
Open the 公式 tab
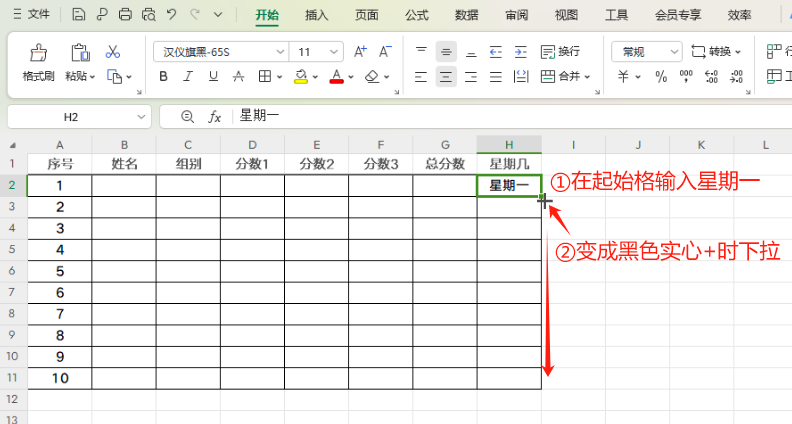(417, 15)
